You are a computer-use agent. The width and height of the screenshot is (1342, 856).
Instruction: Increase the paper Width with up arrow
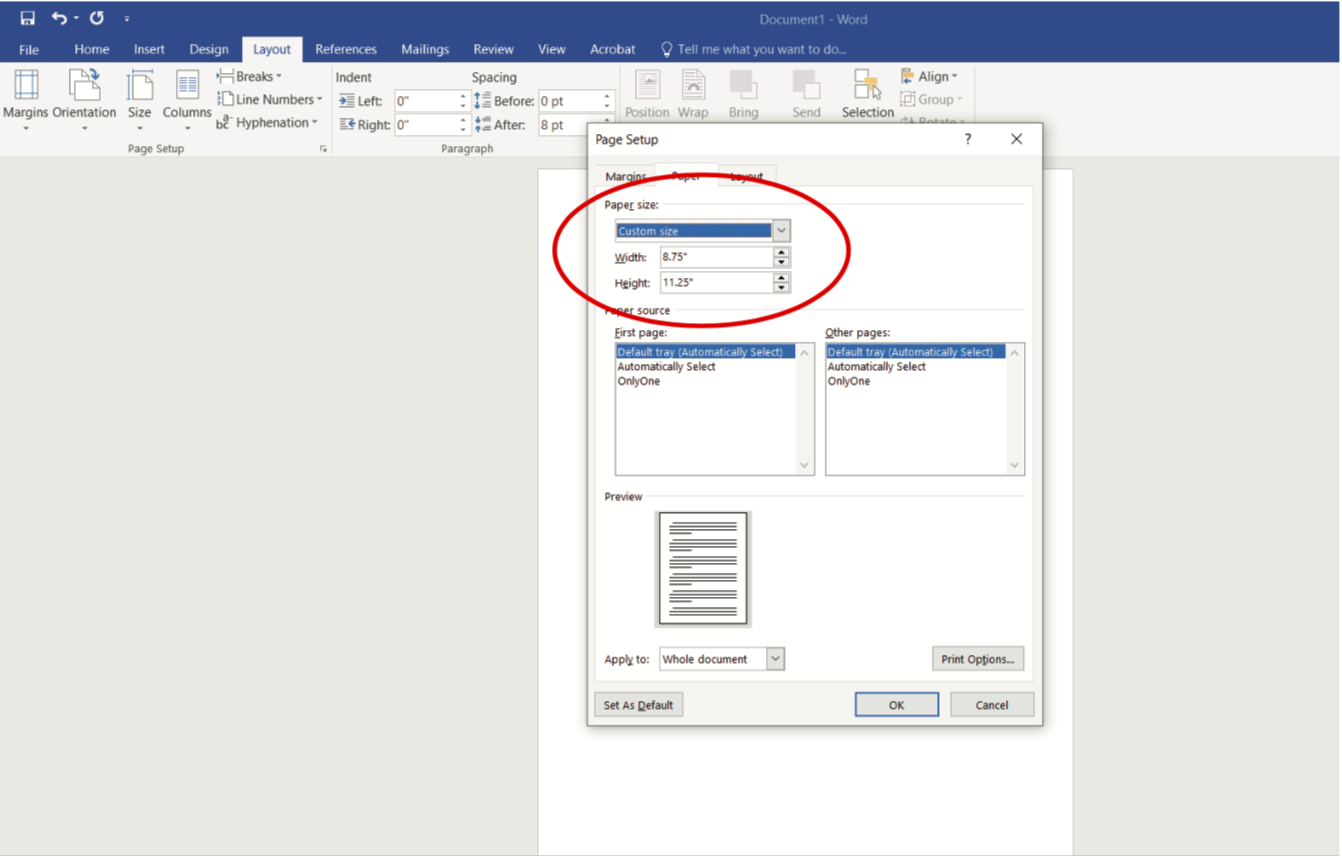(x=781, y=252)
